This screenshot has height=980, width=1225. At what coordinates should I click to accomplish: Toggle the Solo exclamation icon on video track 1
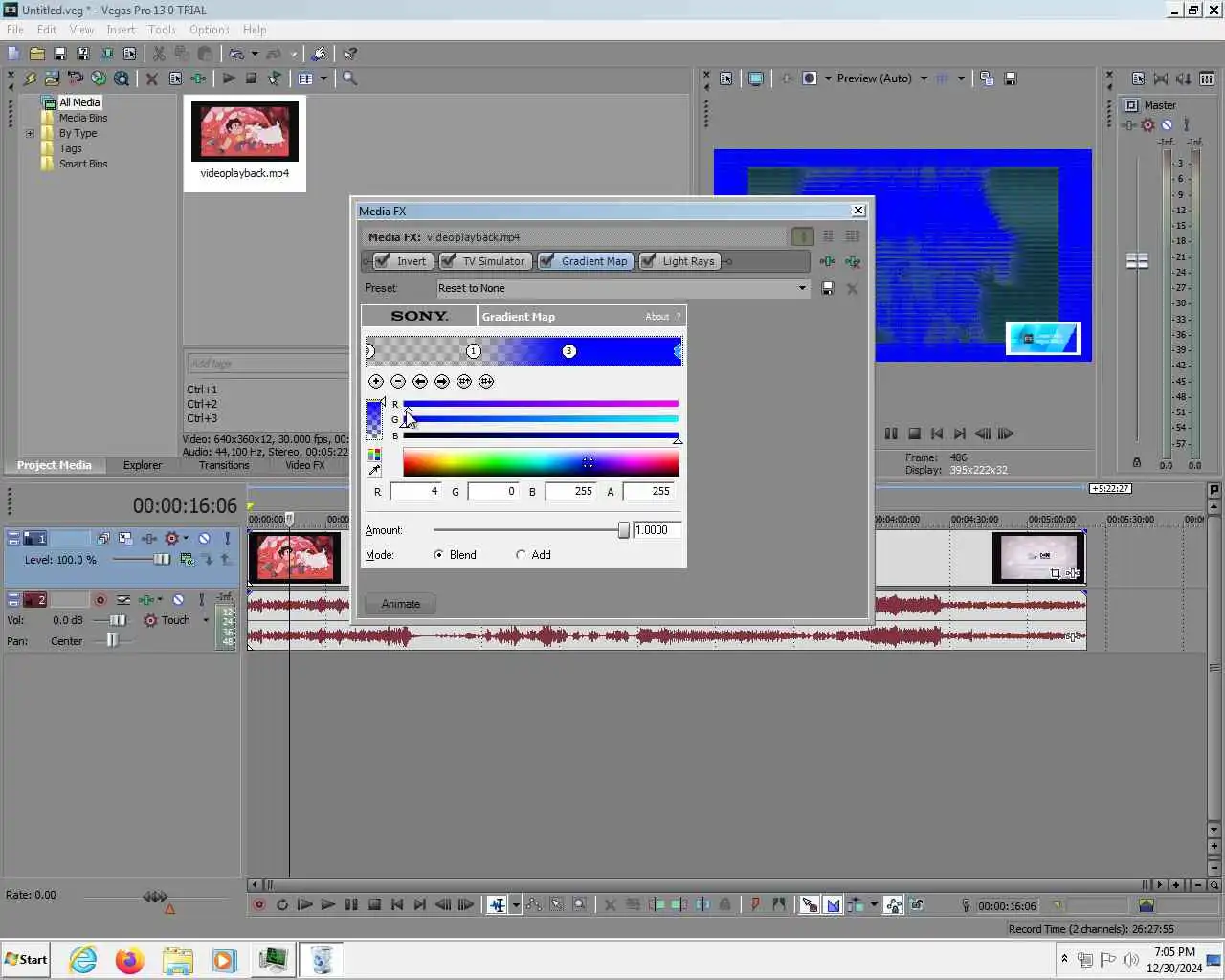click(228, 539)
